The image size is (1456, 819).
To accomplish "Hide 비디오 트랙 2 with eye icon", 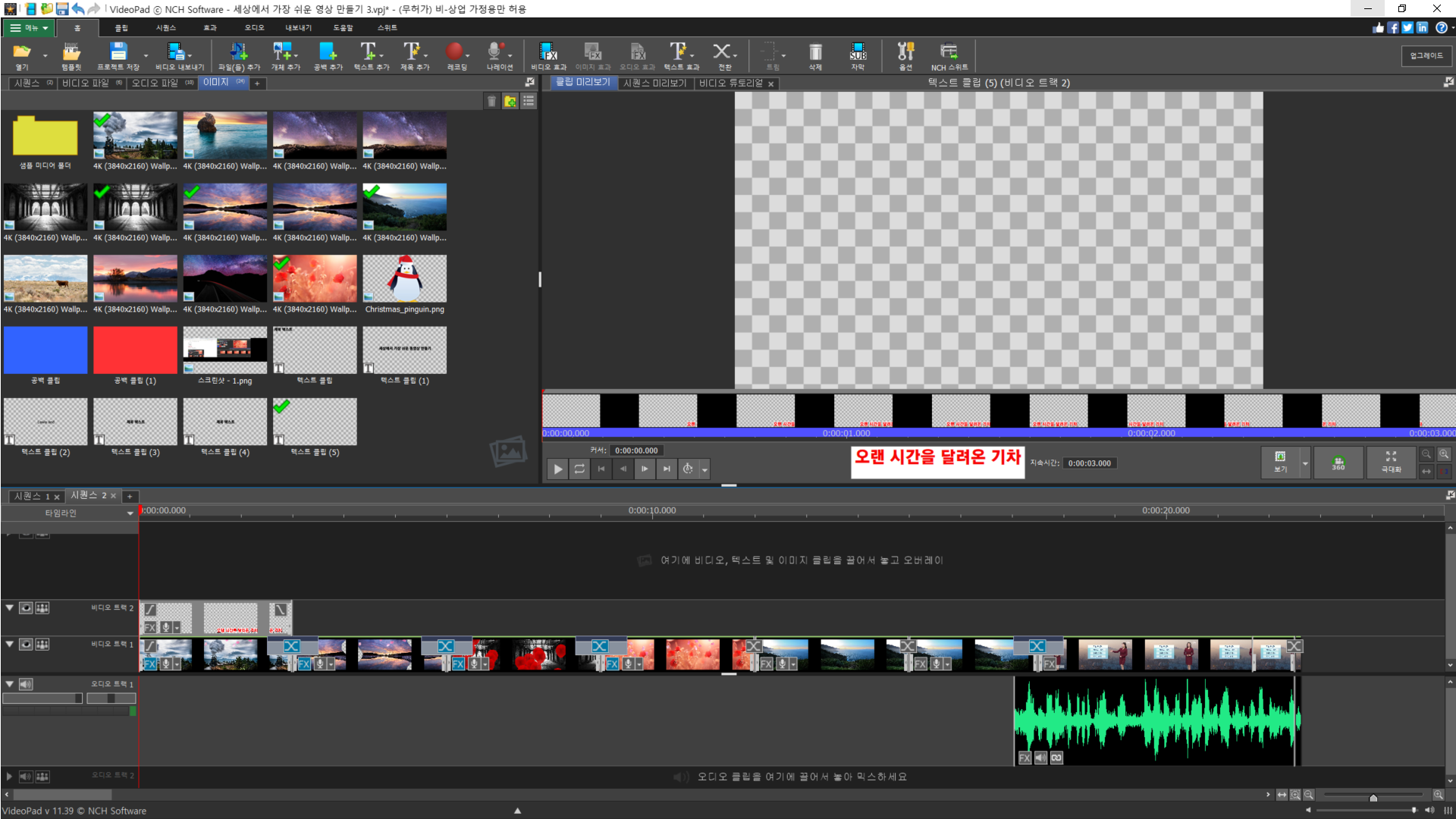I will [26, 608].
